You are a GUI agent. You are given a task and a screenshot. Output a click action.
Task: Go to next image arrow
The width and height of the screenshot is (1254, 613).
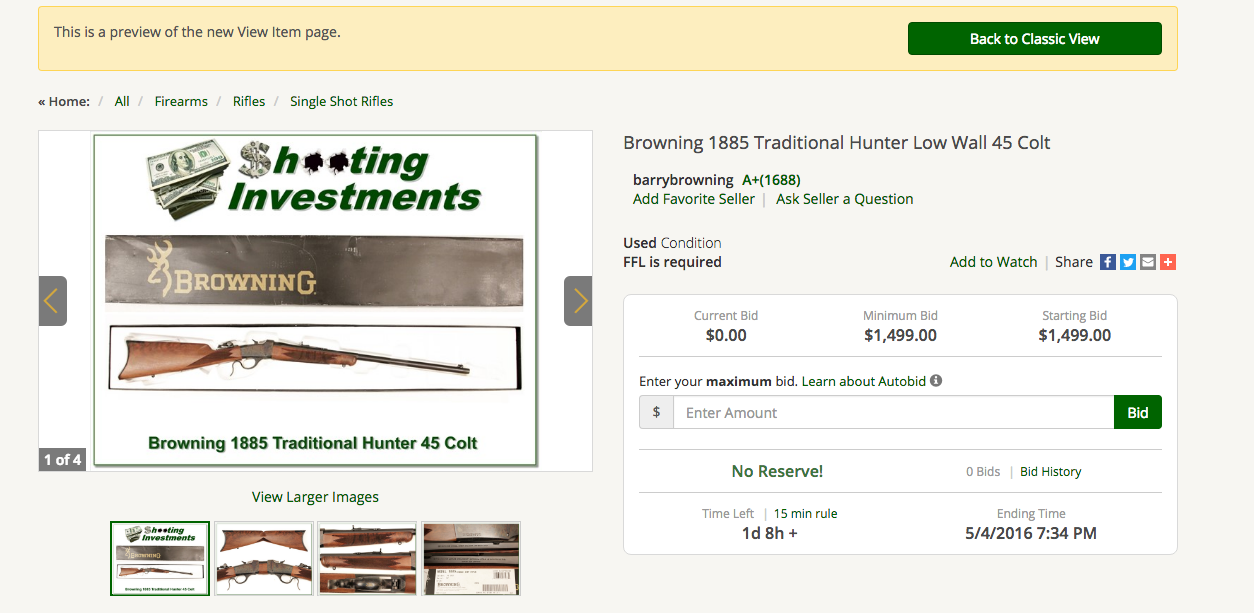pos(578,301)
